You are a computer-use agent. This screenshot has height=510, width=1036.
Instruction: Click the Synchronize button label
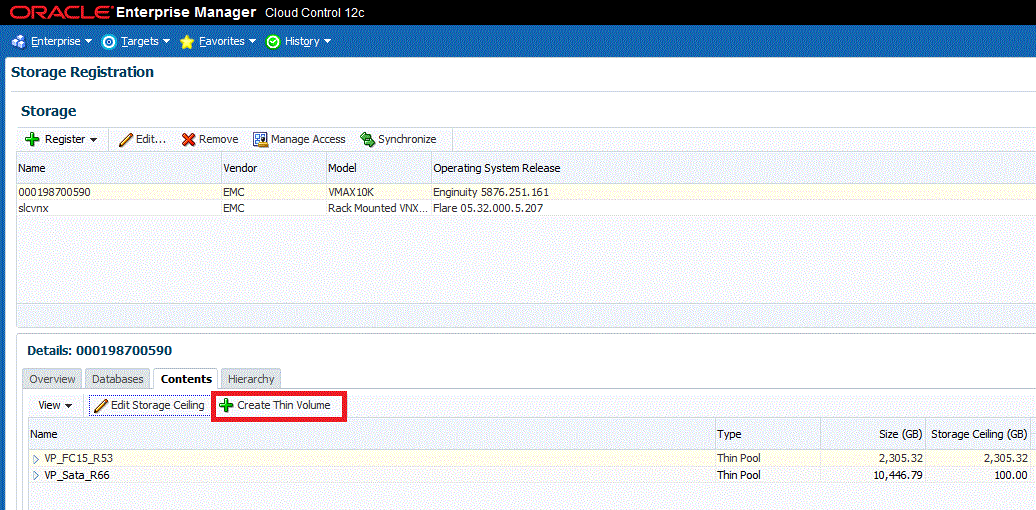[407, 139]
